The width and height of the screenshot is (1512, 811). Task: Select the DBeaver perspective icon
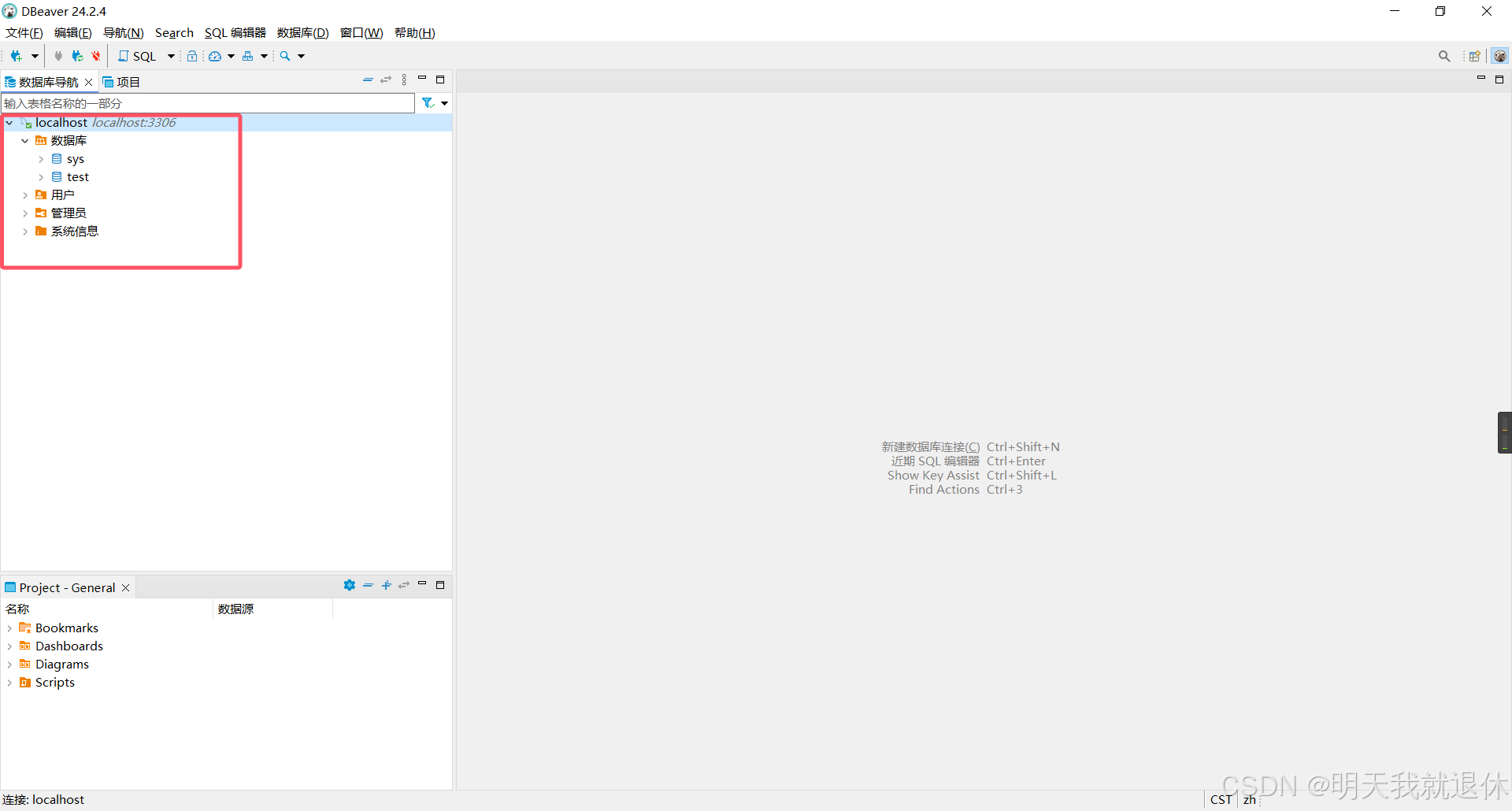pos(1500,56)
